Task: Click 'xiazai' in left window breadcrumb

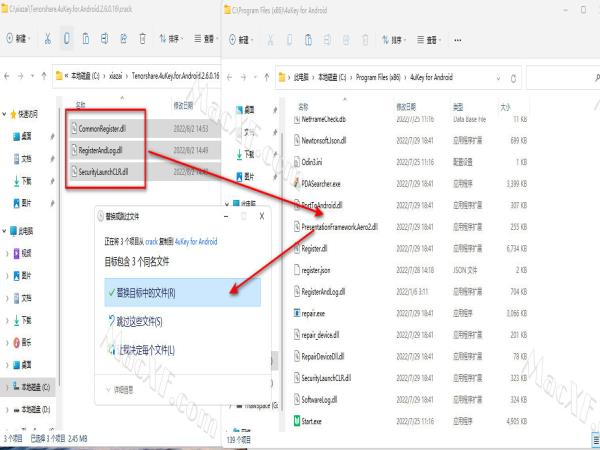Action: pos(115,76)
